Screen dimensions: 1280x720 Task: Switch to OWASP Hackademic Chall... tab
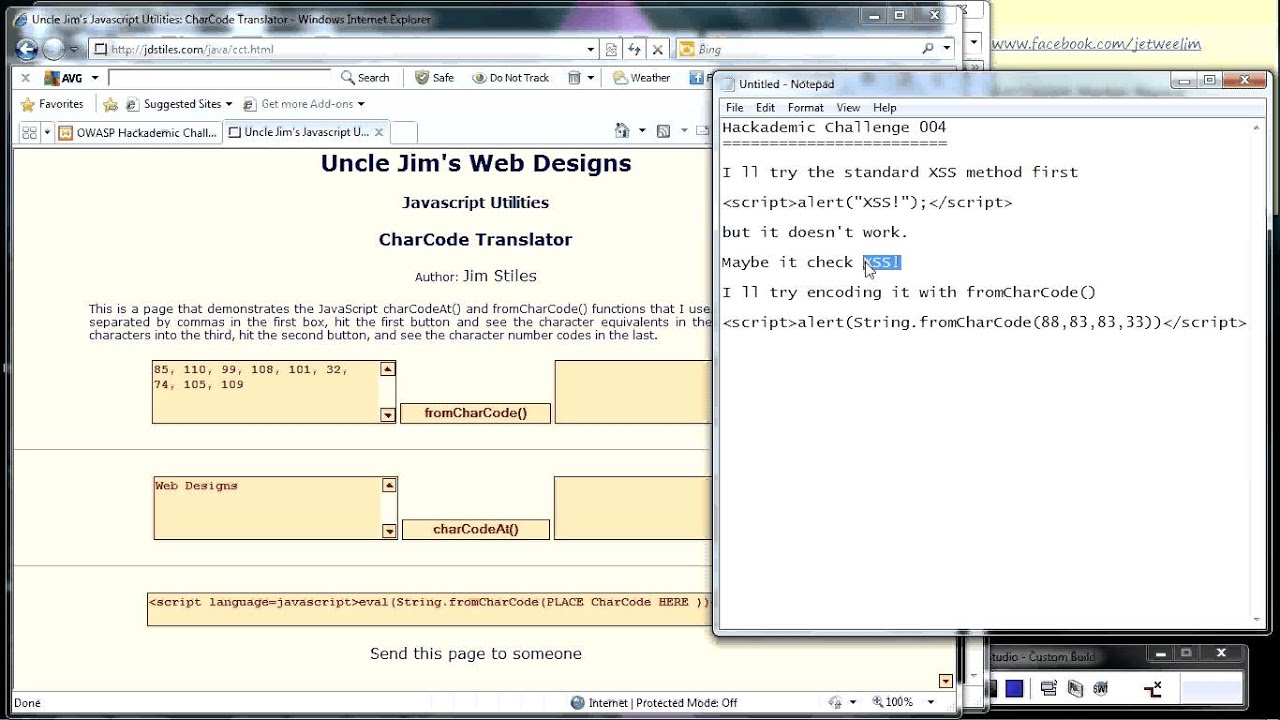[x=138, y=132]
